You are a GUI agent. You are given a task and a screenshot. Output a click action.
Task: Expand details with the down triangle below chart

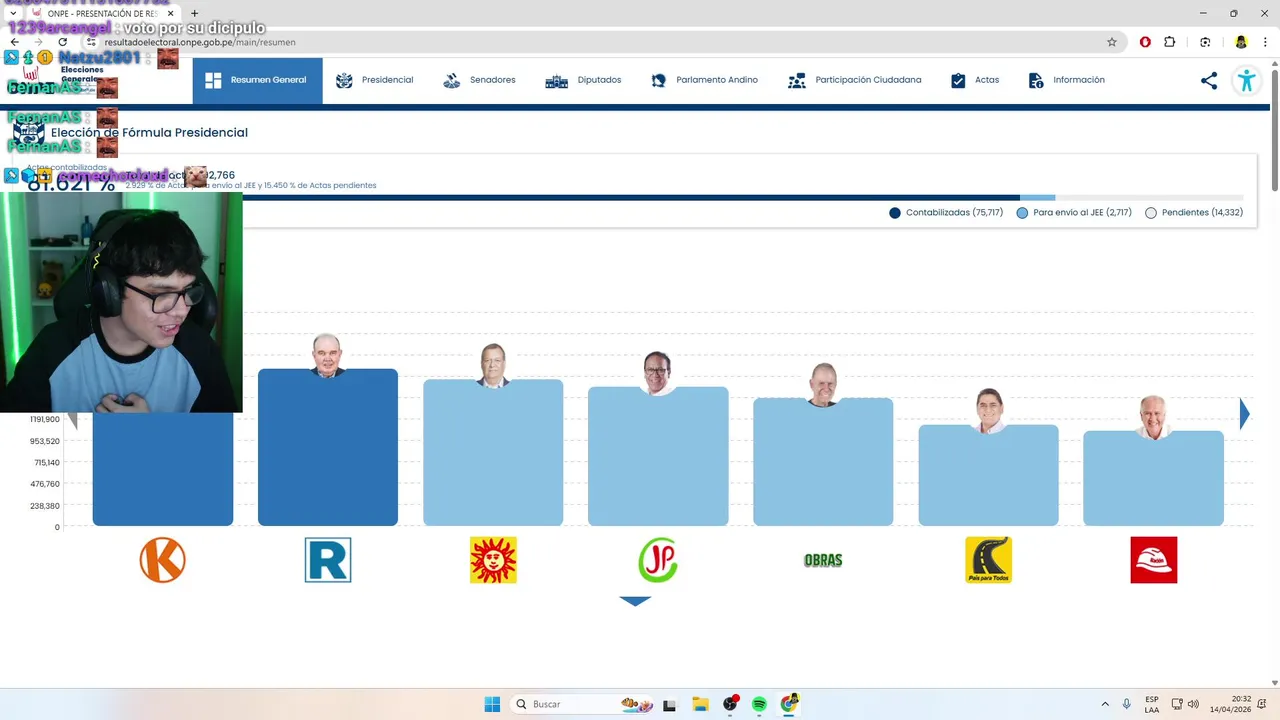(635, 601)
